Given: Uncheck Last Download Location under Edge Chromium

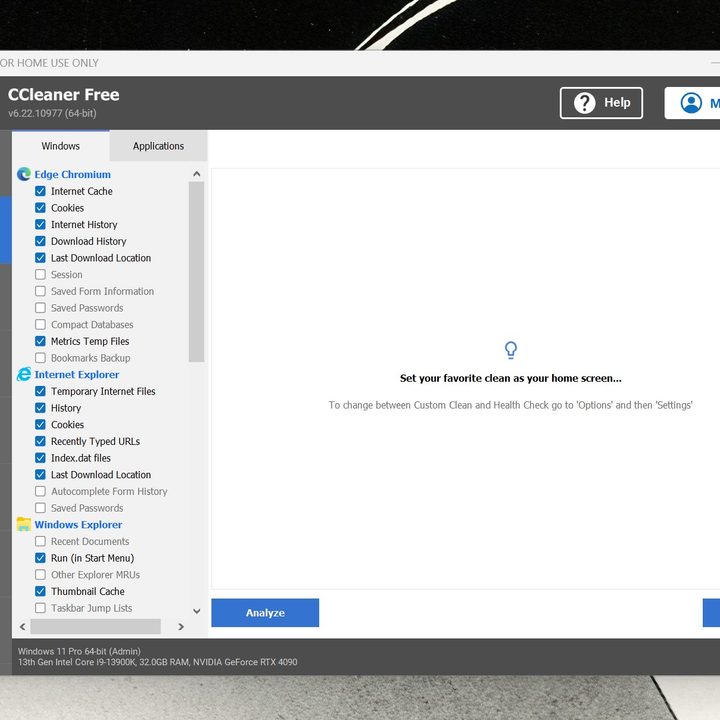Looking at the screenshot, I should [40, 258].
